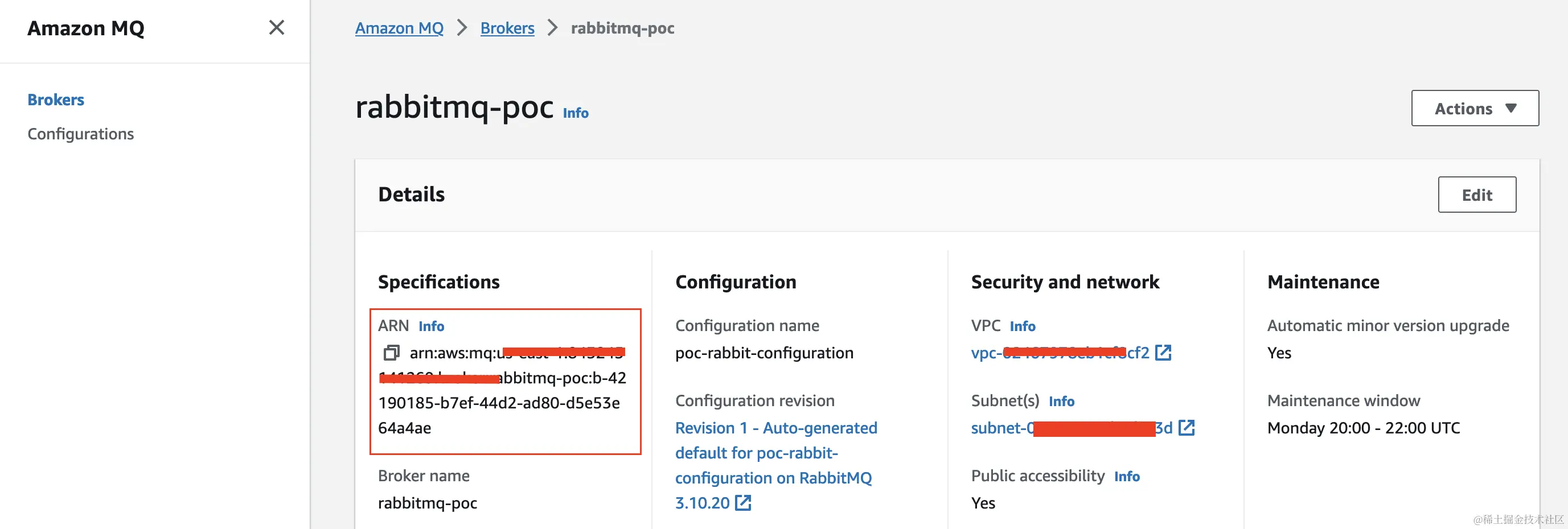Screen dimensions: 1568x529
Task: Close the Amazon MQ side panel
Action: pyautogui.click(x=276, y=27)
